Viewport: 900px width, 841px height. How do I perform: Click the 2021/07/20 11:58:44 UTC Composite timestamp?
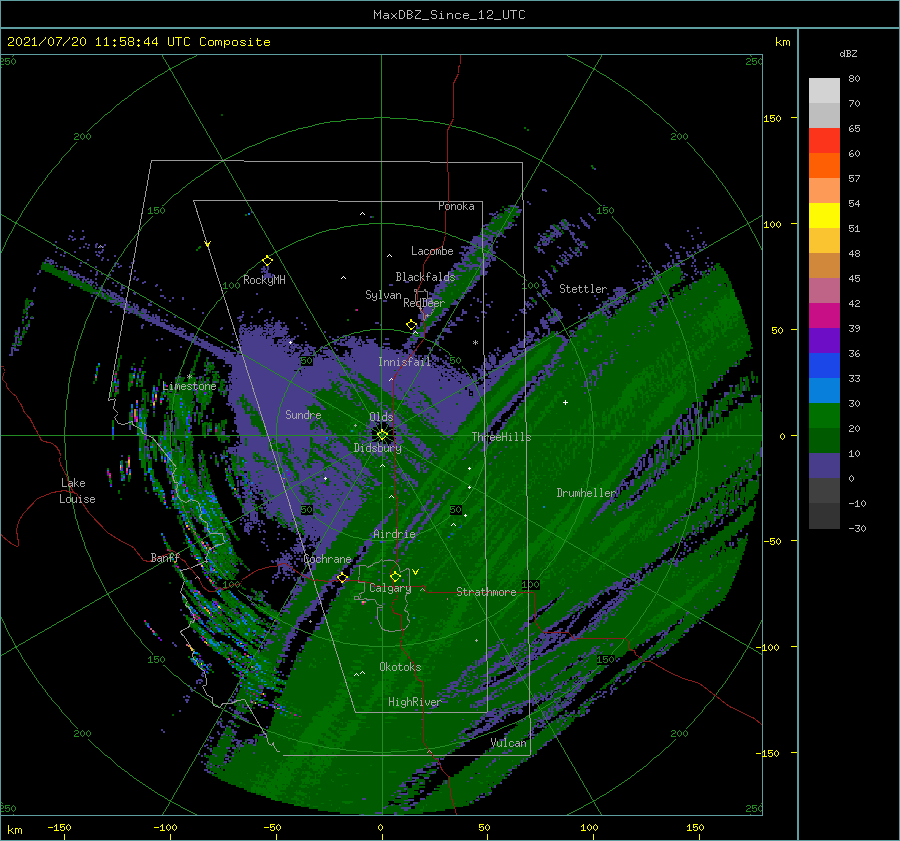point(138,42)
